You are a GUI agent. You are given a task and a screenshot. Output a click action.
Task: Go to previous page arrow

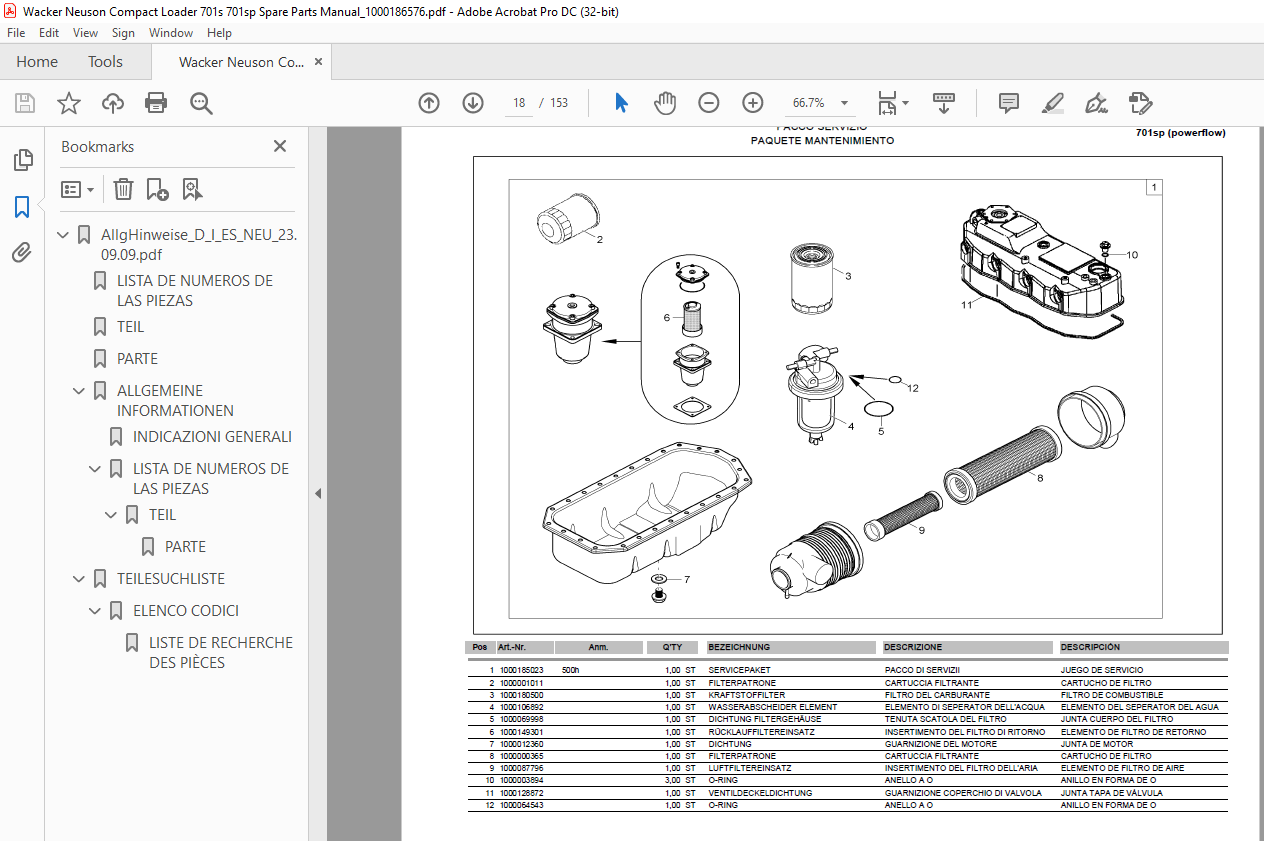click(x=429, y=103)
